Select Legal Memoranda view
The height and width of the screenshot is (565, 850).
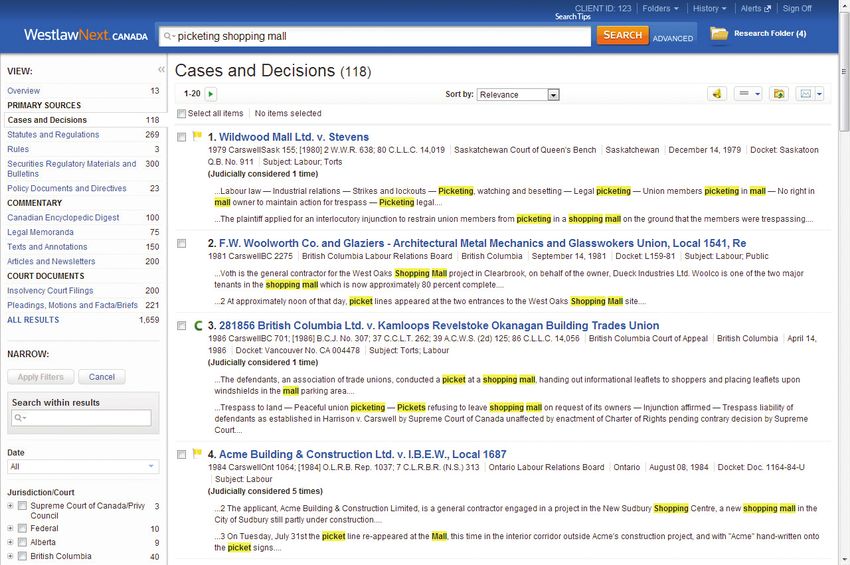(40, 232)
